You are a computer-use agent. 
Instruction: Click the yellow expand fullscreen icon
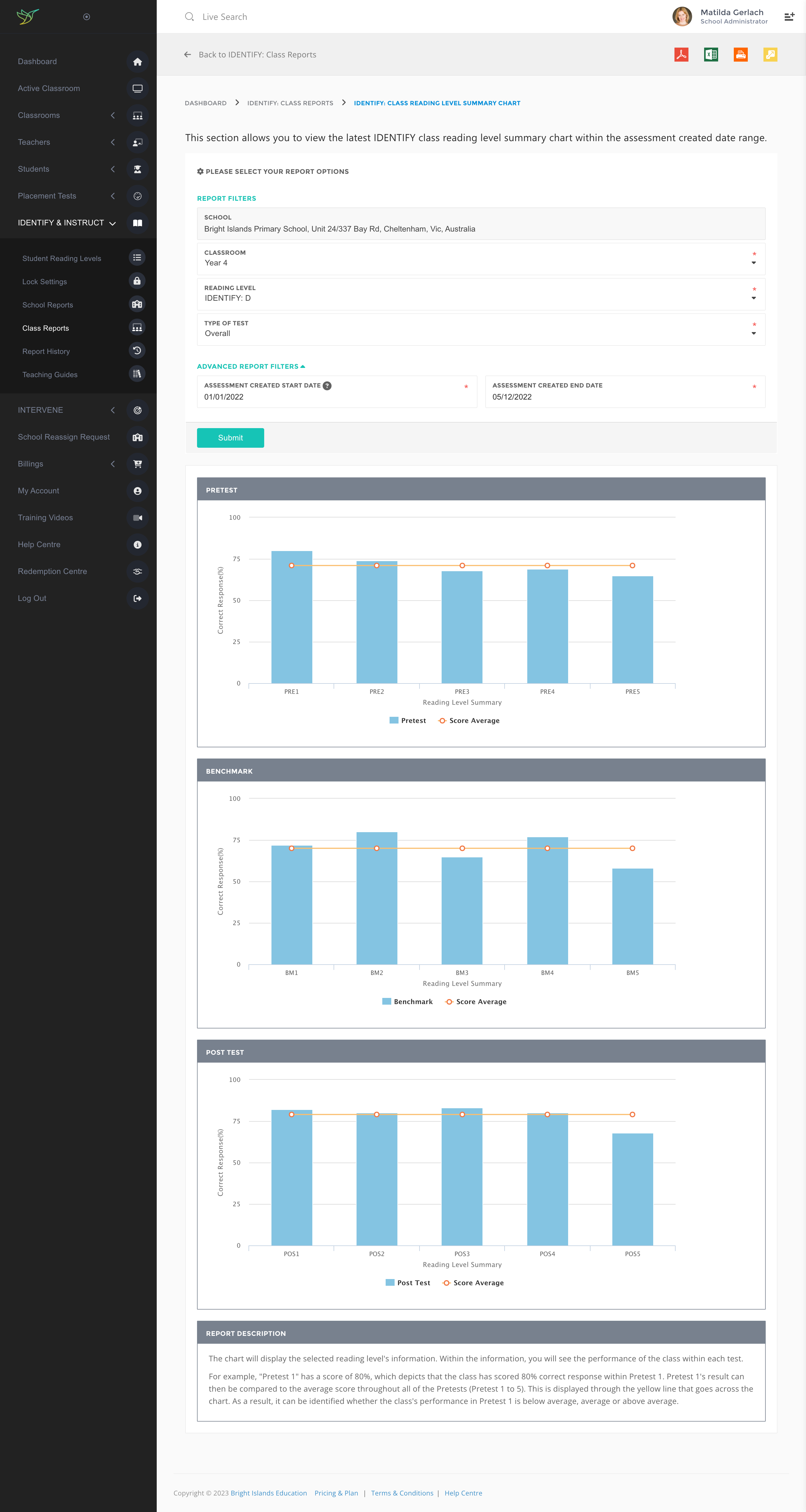click(770, 55)
